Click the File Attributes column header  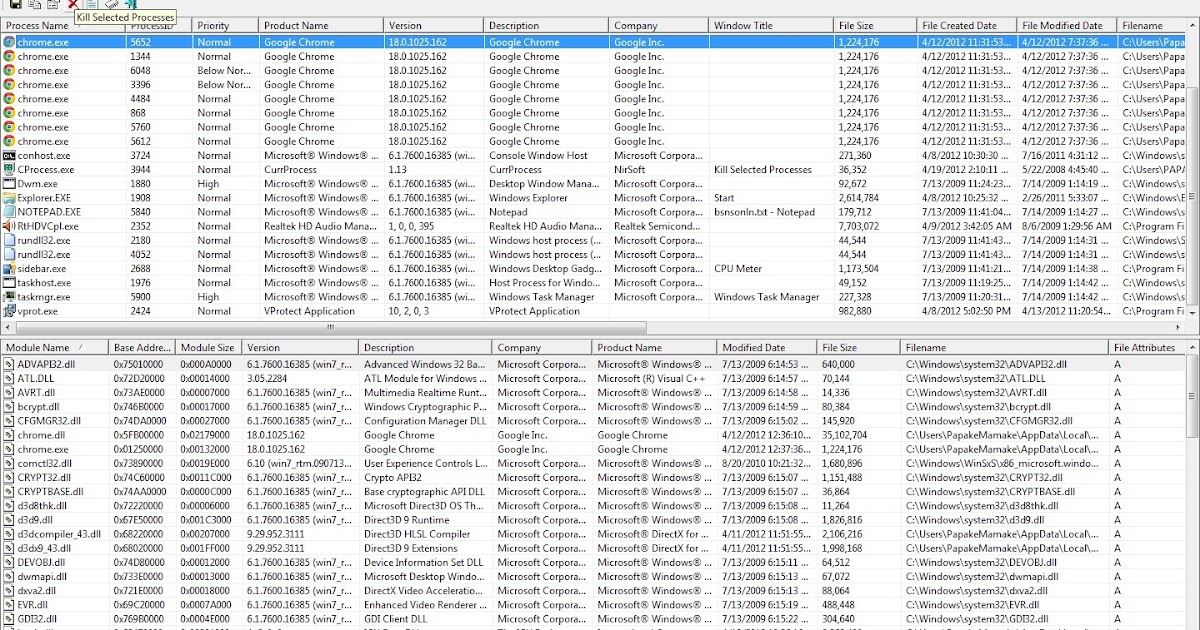tap(1148, 347)
